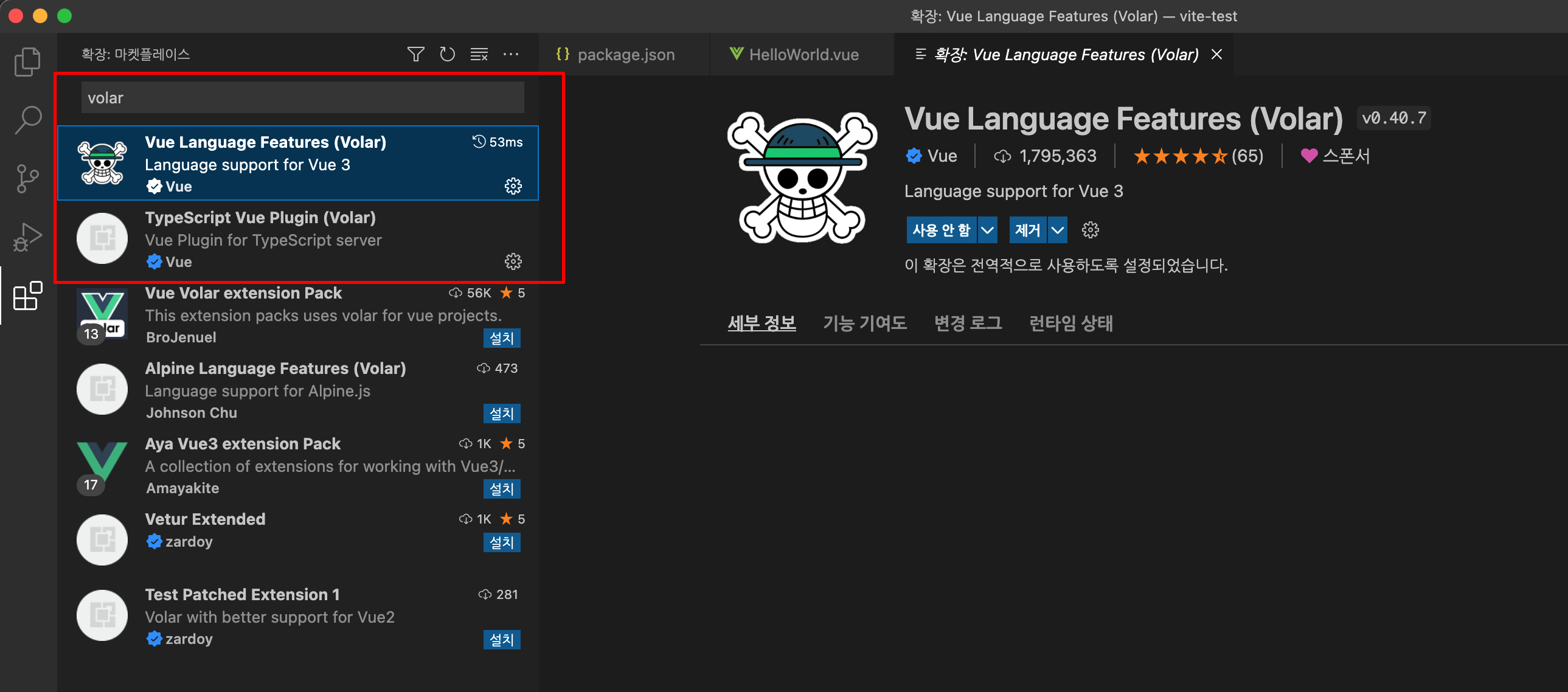Refresh the extensions marketplace list
Image resolution: width=1568 pixels, height=692 pixels.
click(x=448, y=54)
